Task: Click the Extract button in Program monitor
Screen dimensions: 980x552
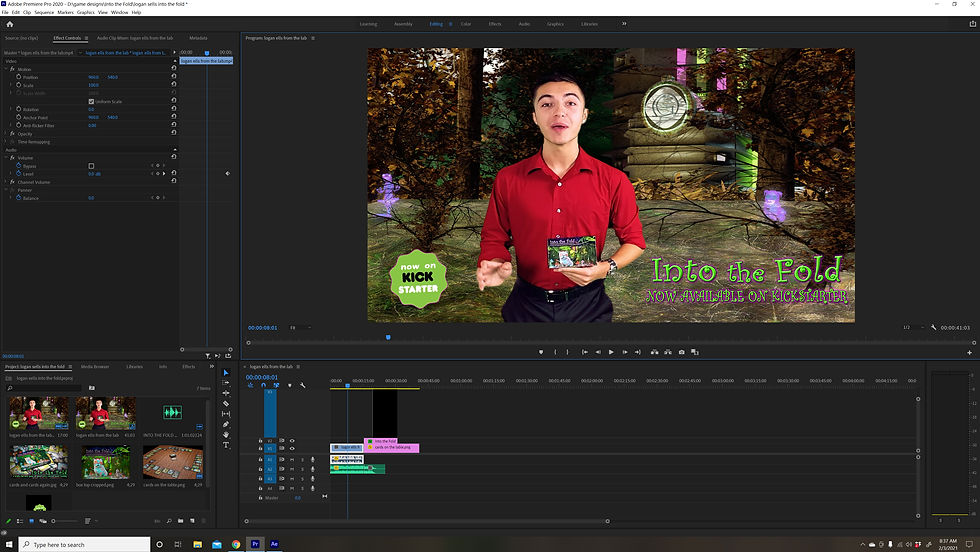Action: click(x=668, y=352)
